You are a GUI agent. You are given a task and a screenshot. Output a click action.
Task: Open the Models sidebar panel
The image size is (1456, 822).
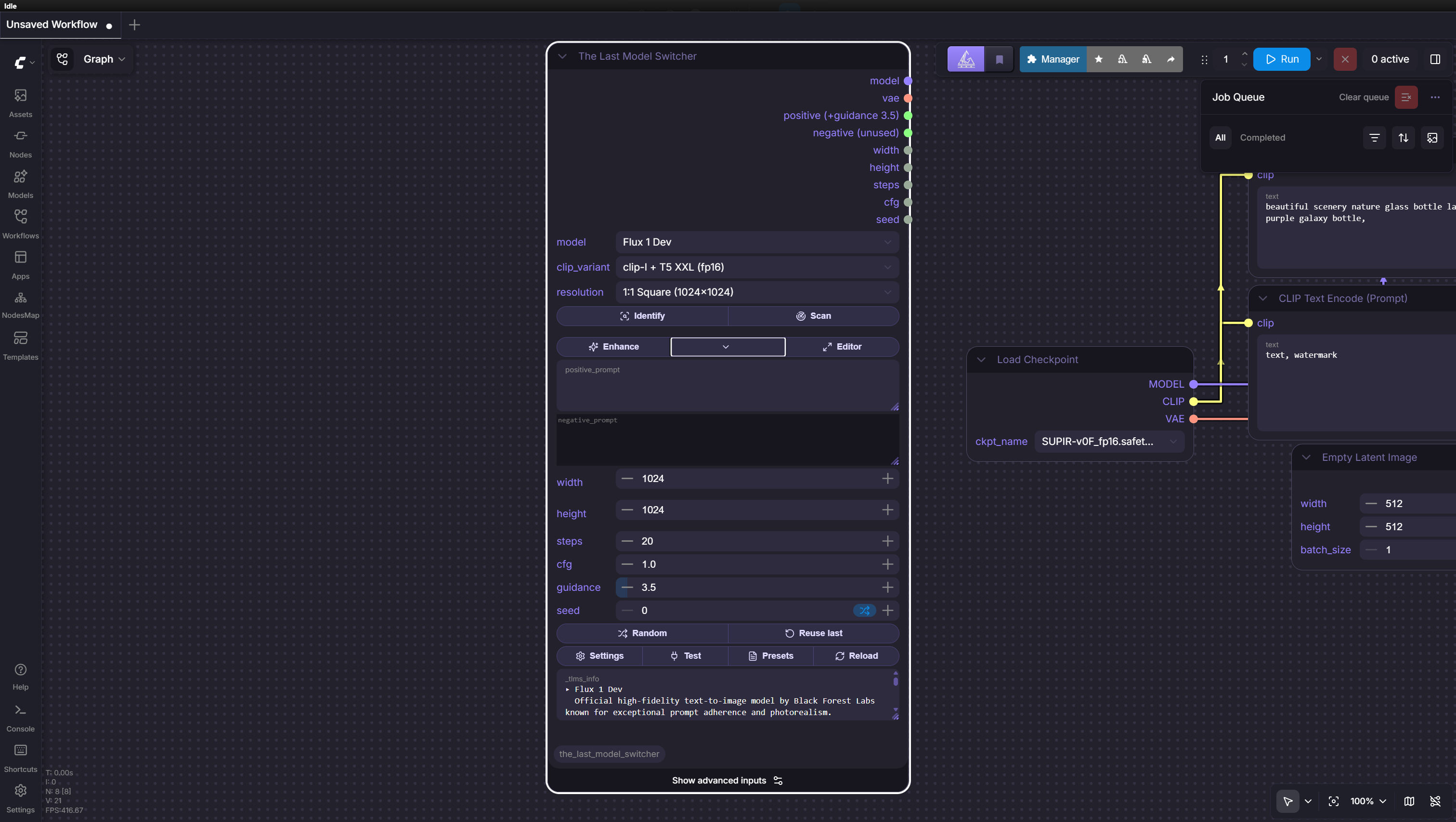pyautogui.click(x=20, y=184)
